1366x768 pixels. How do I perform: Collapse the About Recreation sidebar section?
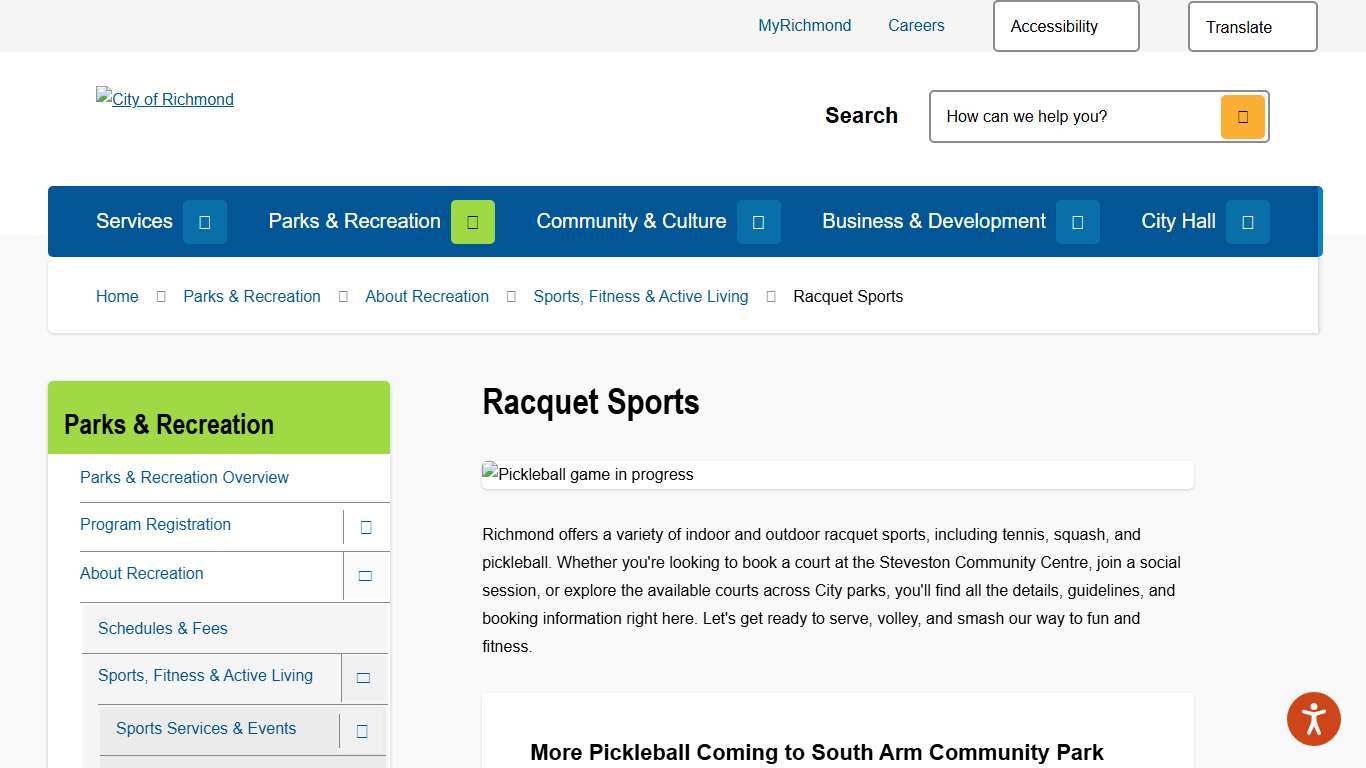(365, 575)
